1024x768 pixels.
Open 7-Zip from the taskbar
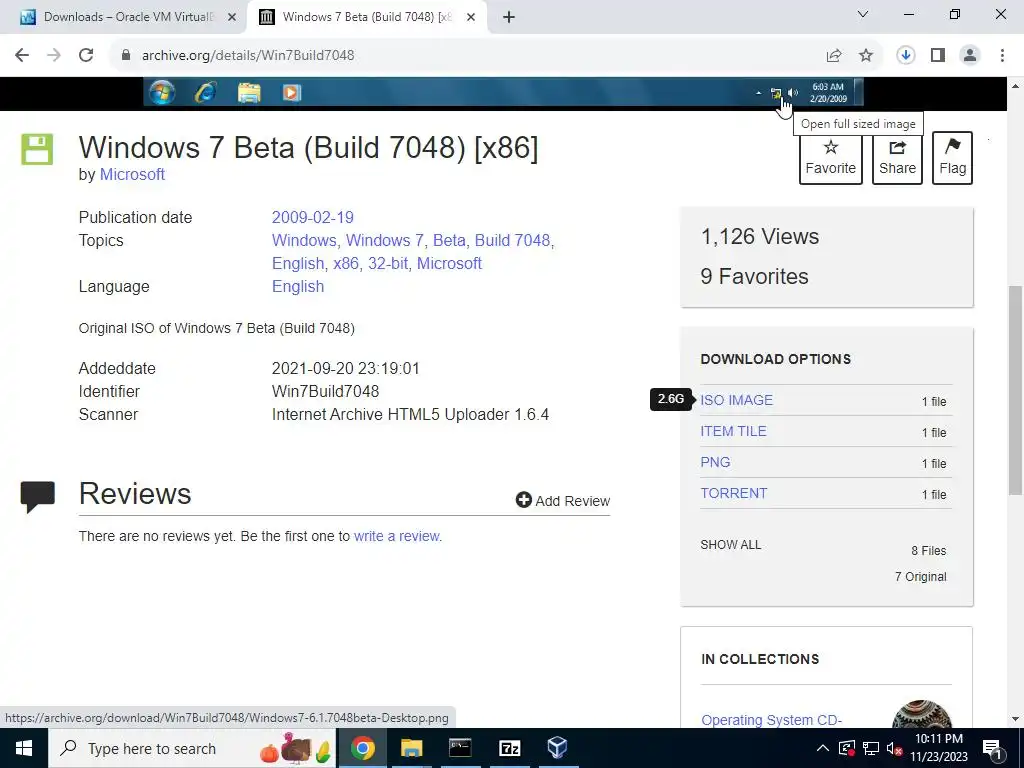509,748
